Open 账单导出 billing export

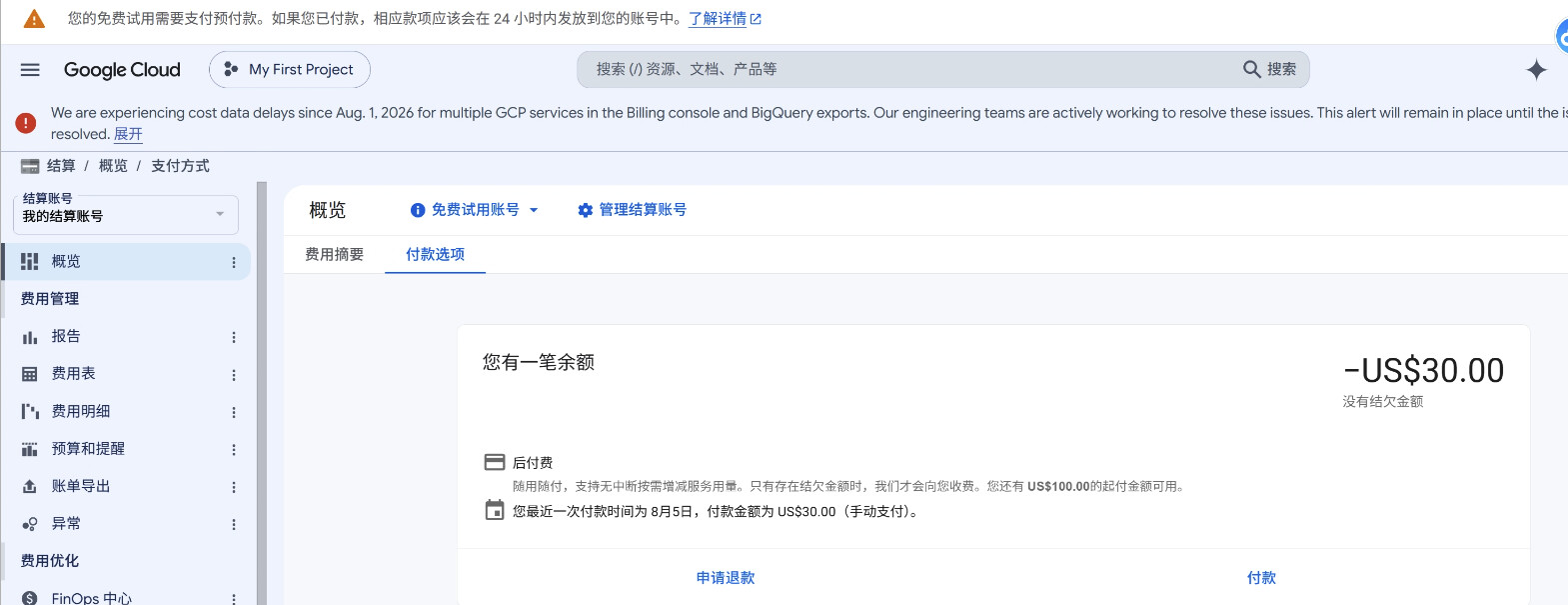(81, 486)
